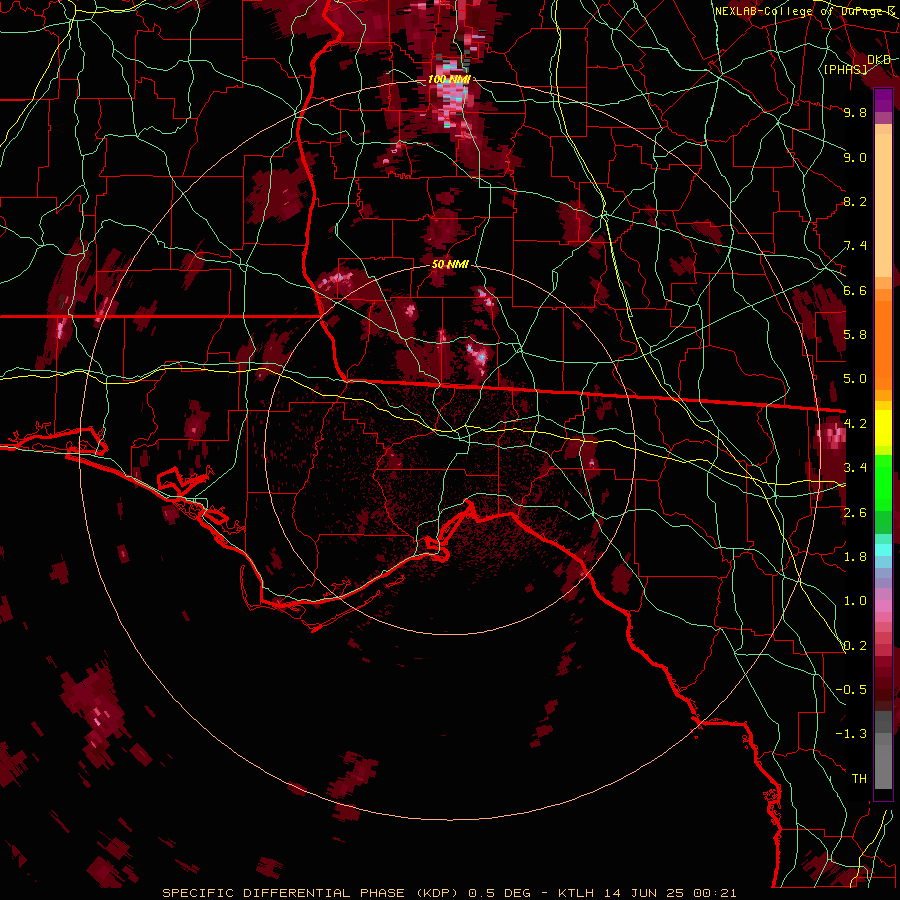The width and height of the screenshot is (900, 900).
Task: Click the 100 NMI range ring label
Action: point(449,79)
